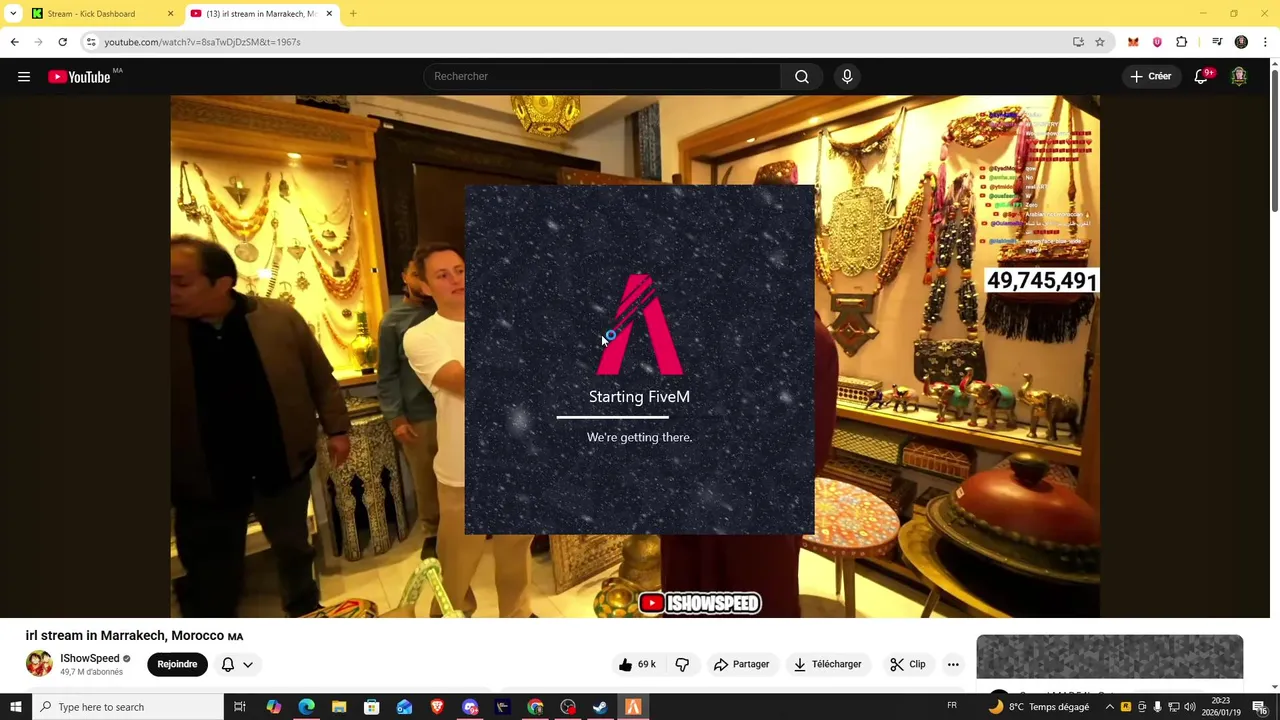Screen dimensions: 1280x720
Task: Start voice search with microphone icon
Action: pyautogui.click(x=847, y=76)
